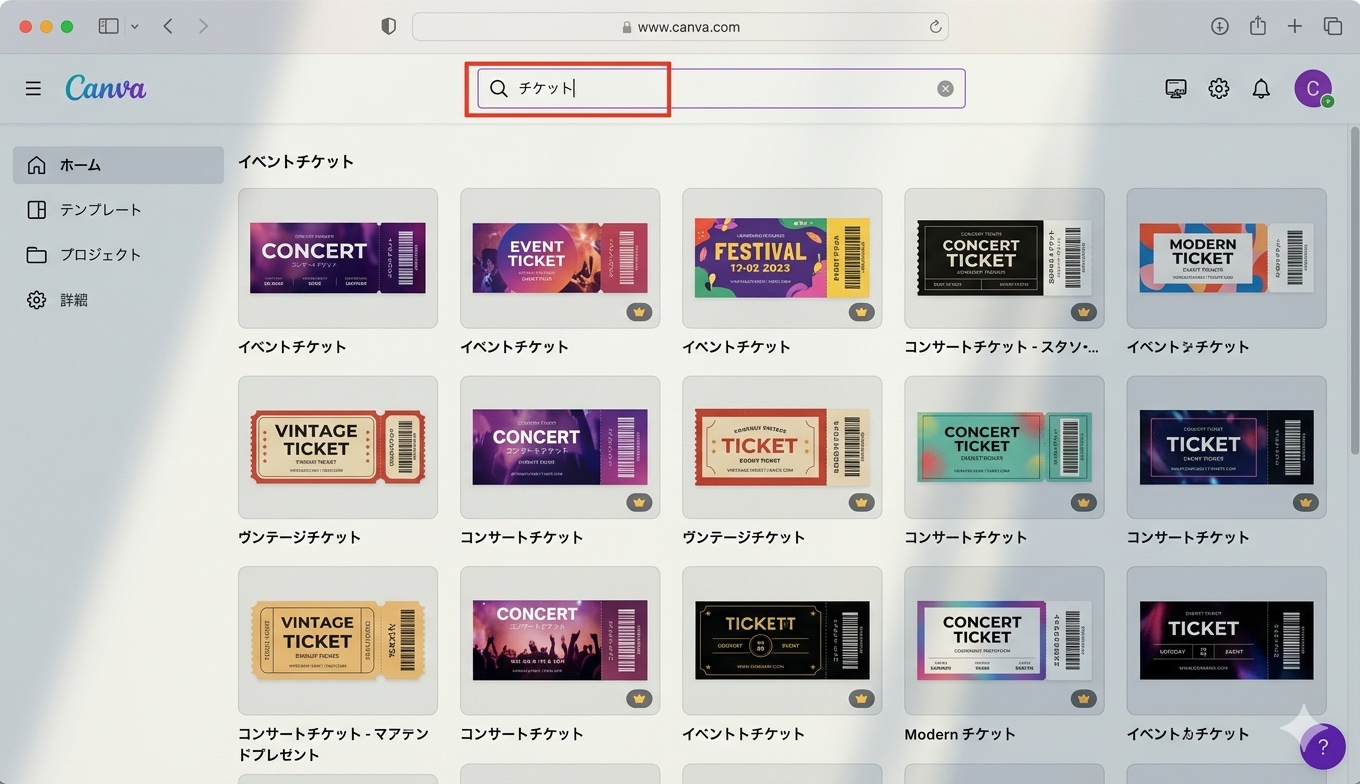The height and width of the screenshot is (784, 1360).
Task: Open プロジェクト from the sidebar
Action: (101, 254)
